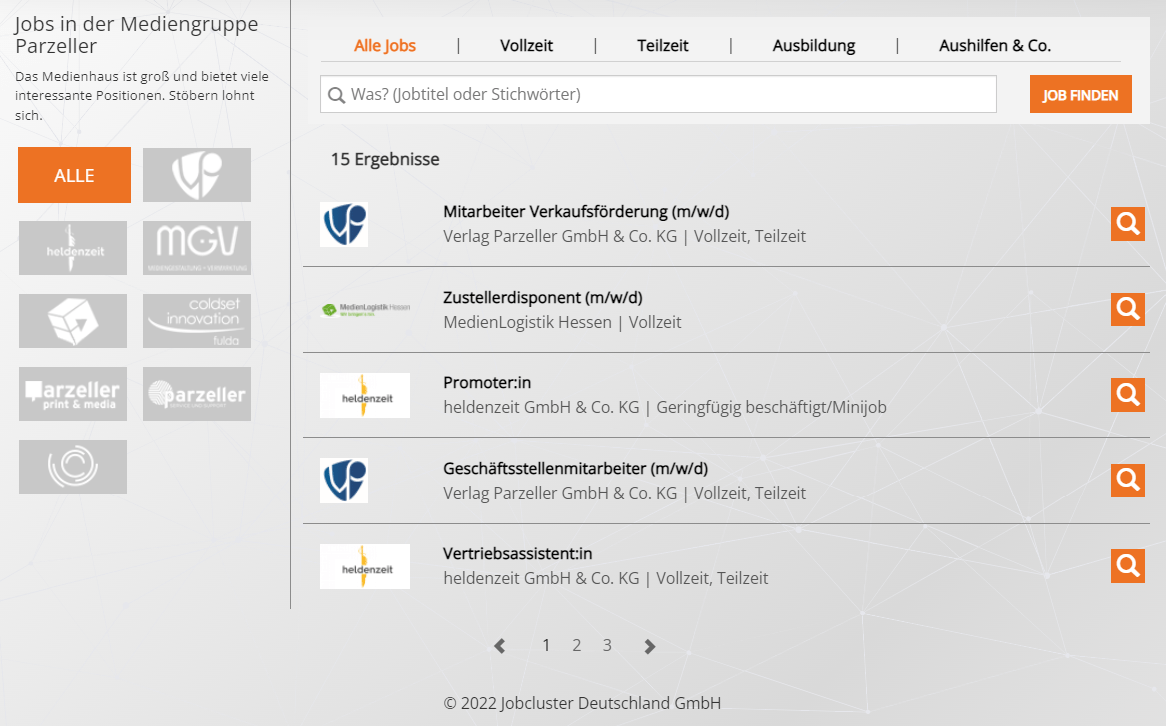Click the magnifier icon beside Vertriebsassistent:in
The image size is (1166, 726).
pyautogui.click(x=1127, y=565)
